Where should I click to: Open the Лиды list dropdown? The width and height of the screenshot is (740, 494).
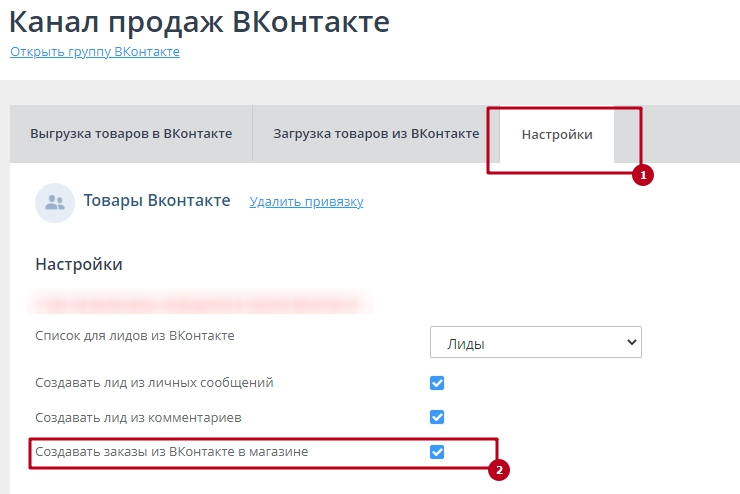[x=535, y=342]
